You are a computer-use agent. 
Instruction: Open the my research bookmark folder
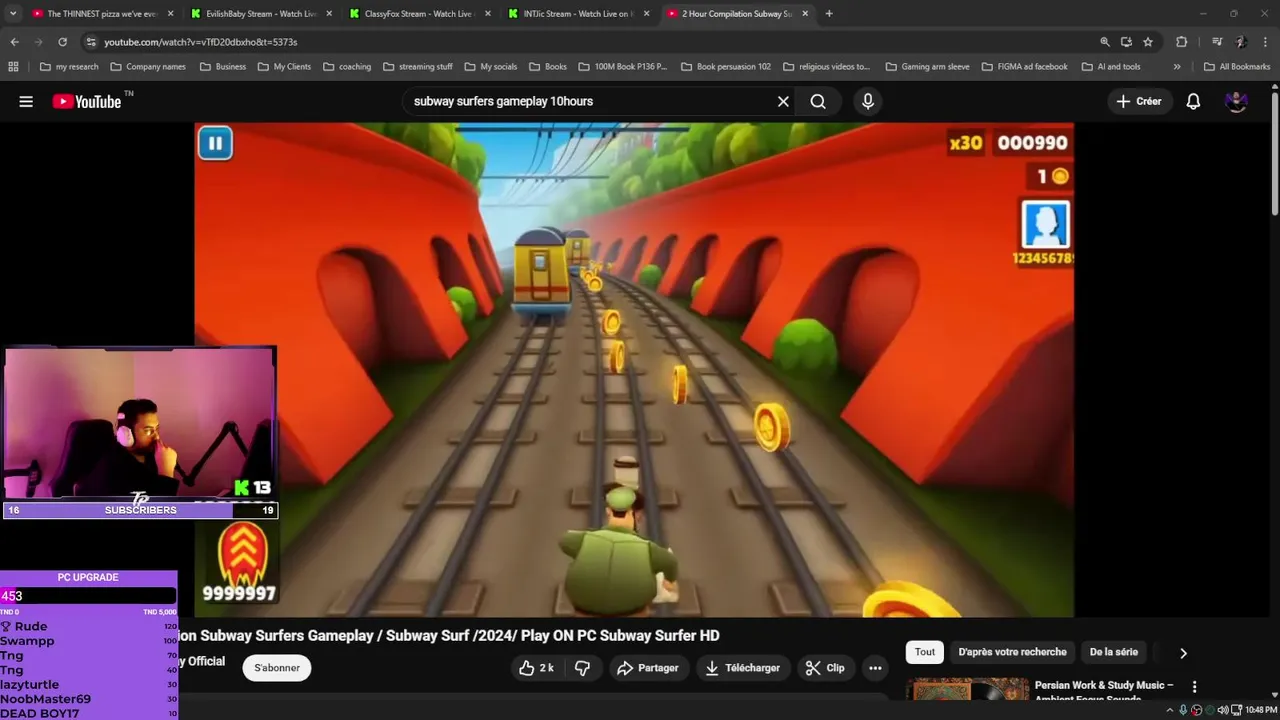pos(69,67)
